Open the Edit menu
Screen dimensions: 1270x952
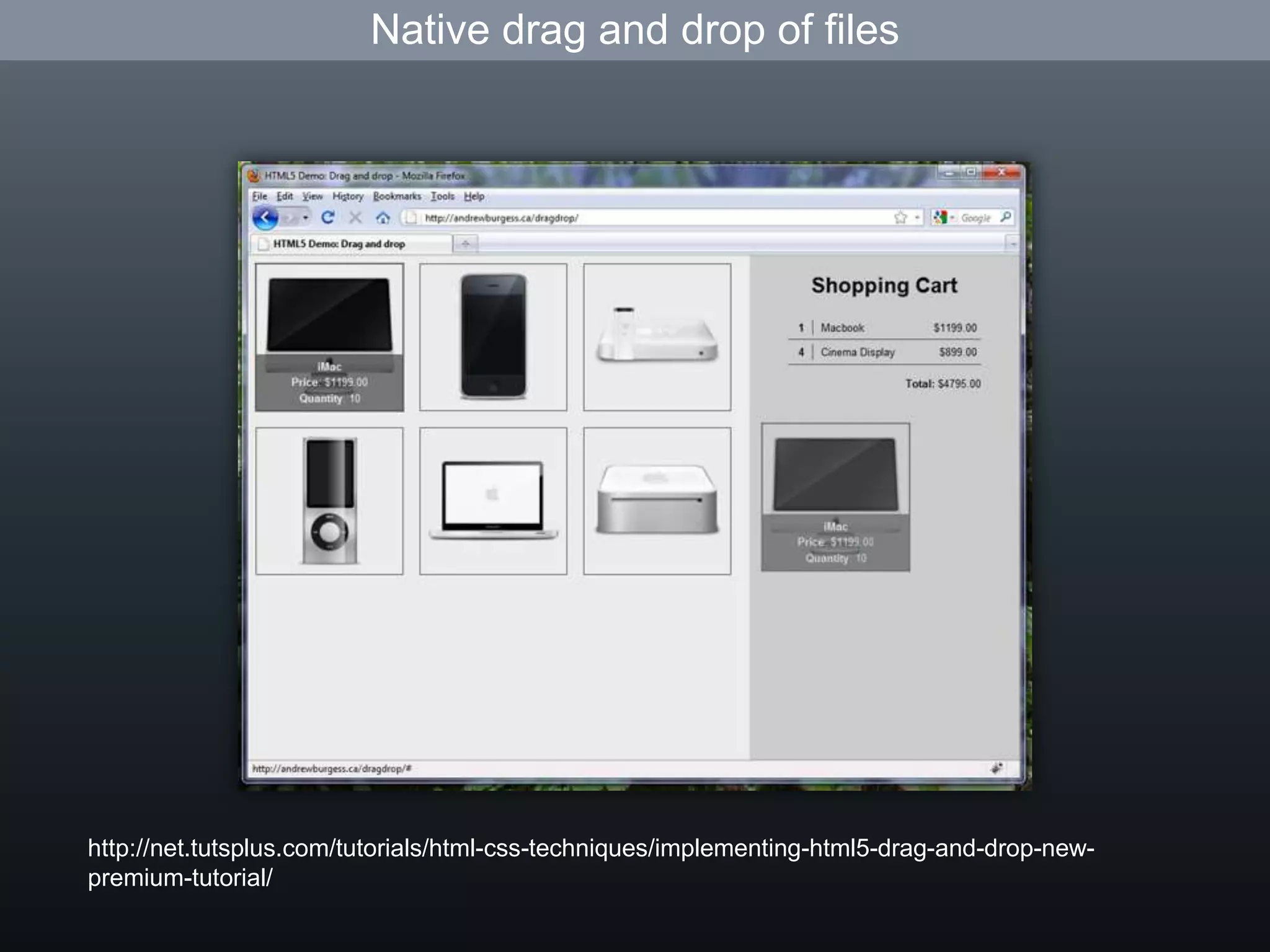click(x=285, y=196)
